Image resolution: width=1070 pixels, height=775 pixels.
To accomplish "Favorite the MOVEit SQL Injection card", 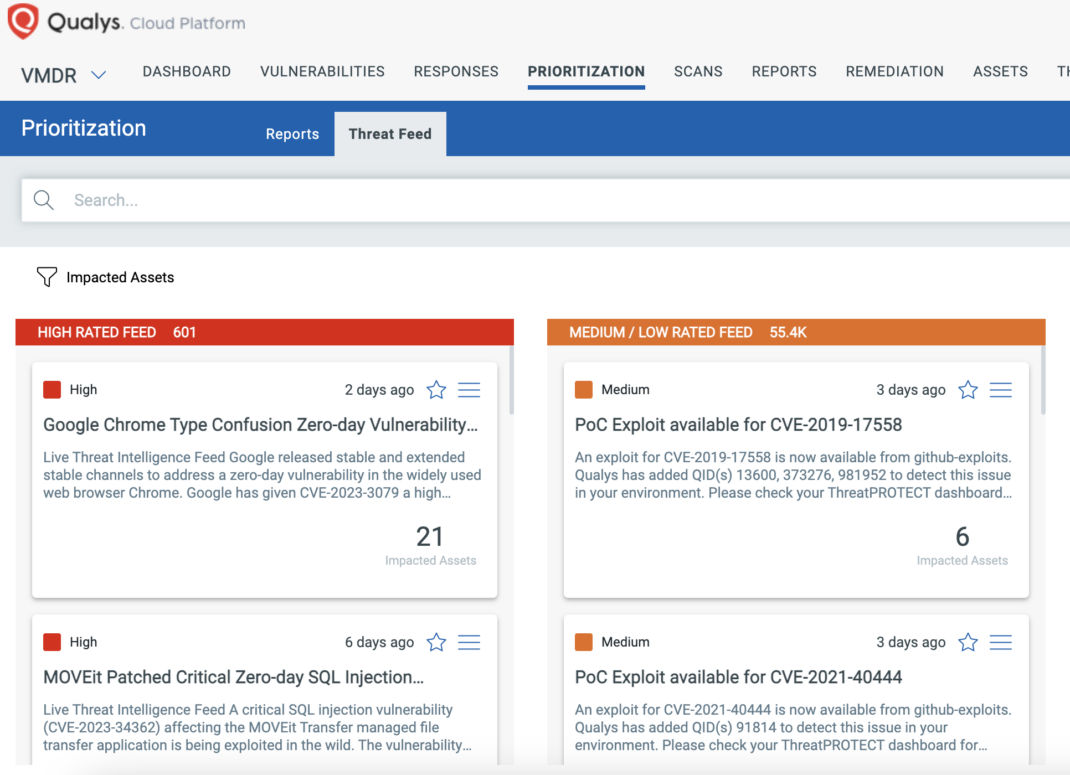I will 436,642.
